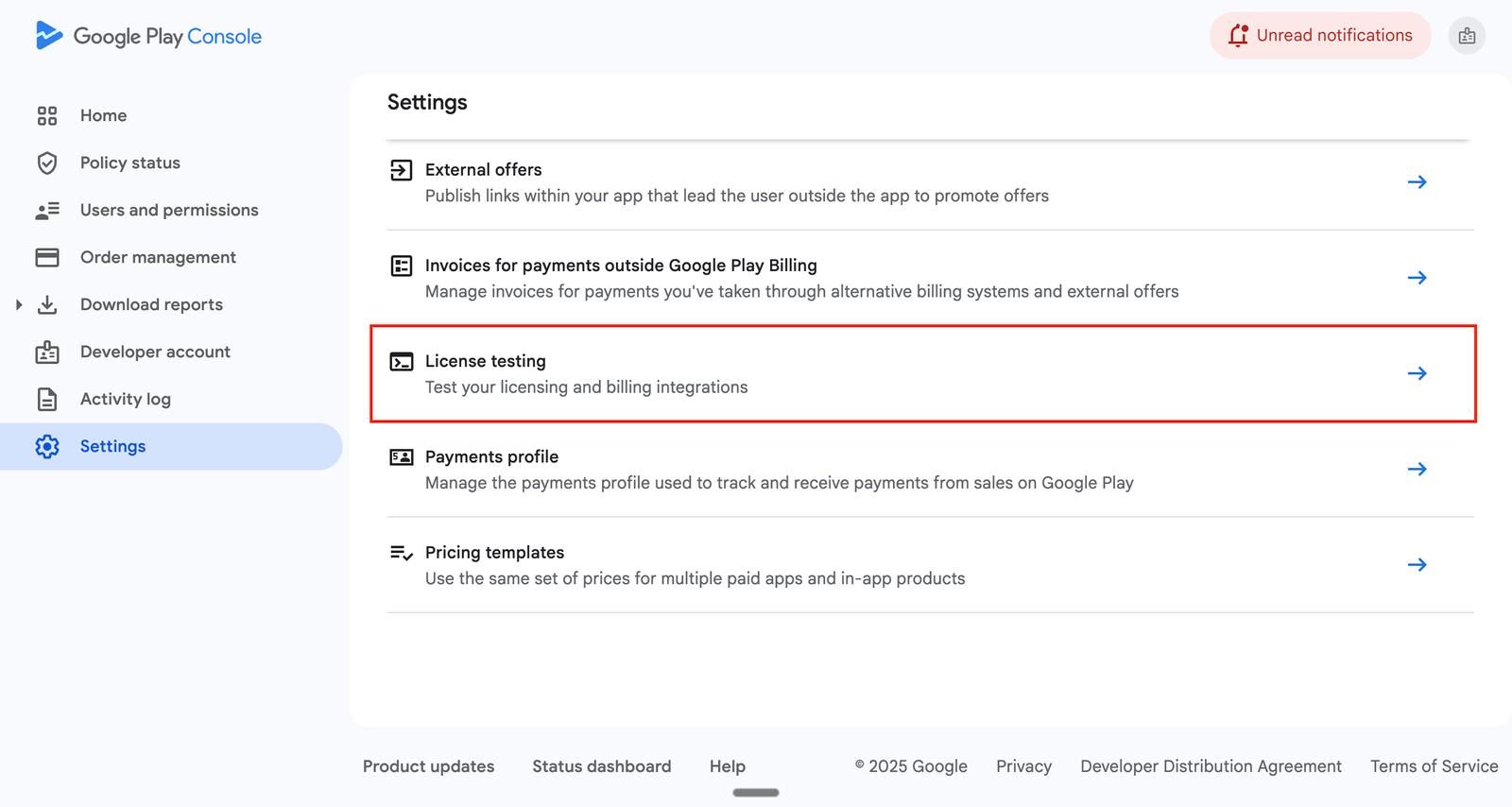
Task: Click the Pricing templates list icon
Action: coord(402,553)
